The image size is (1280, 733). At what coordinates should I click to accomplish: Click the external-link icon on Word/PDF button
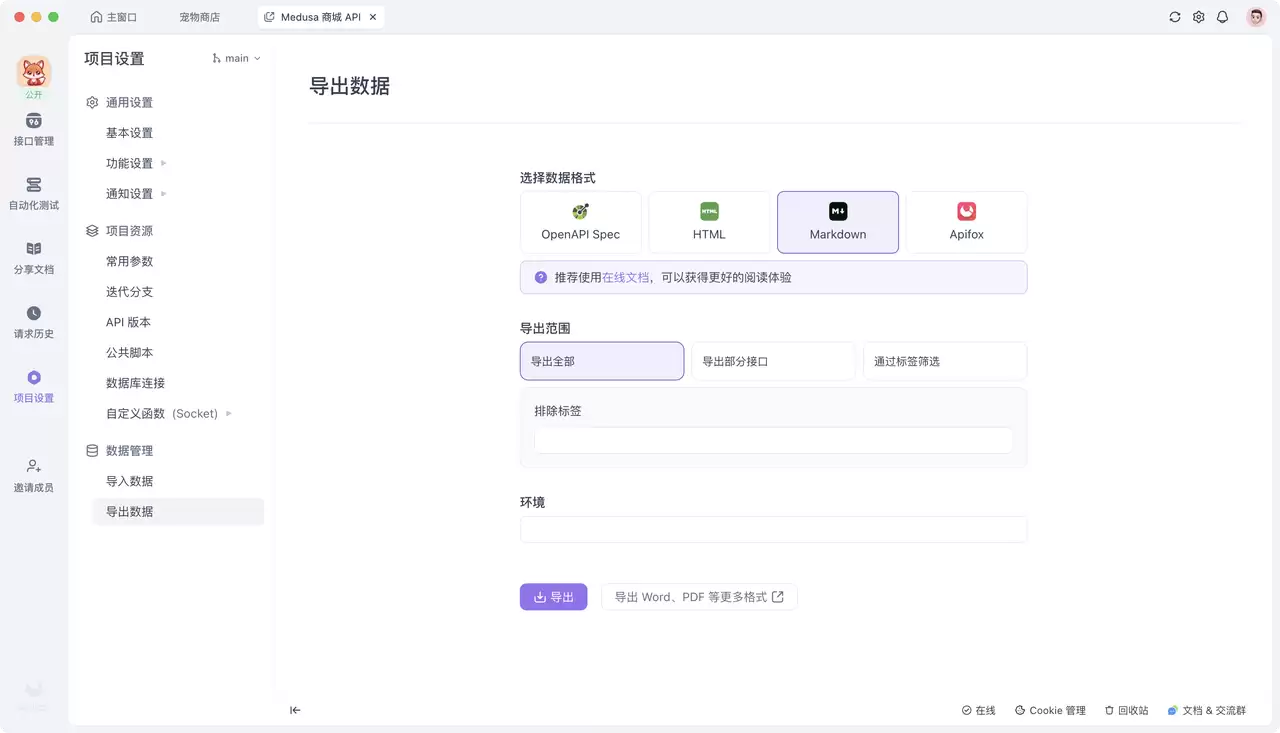(778, 597)
